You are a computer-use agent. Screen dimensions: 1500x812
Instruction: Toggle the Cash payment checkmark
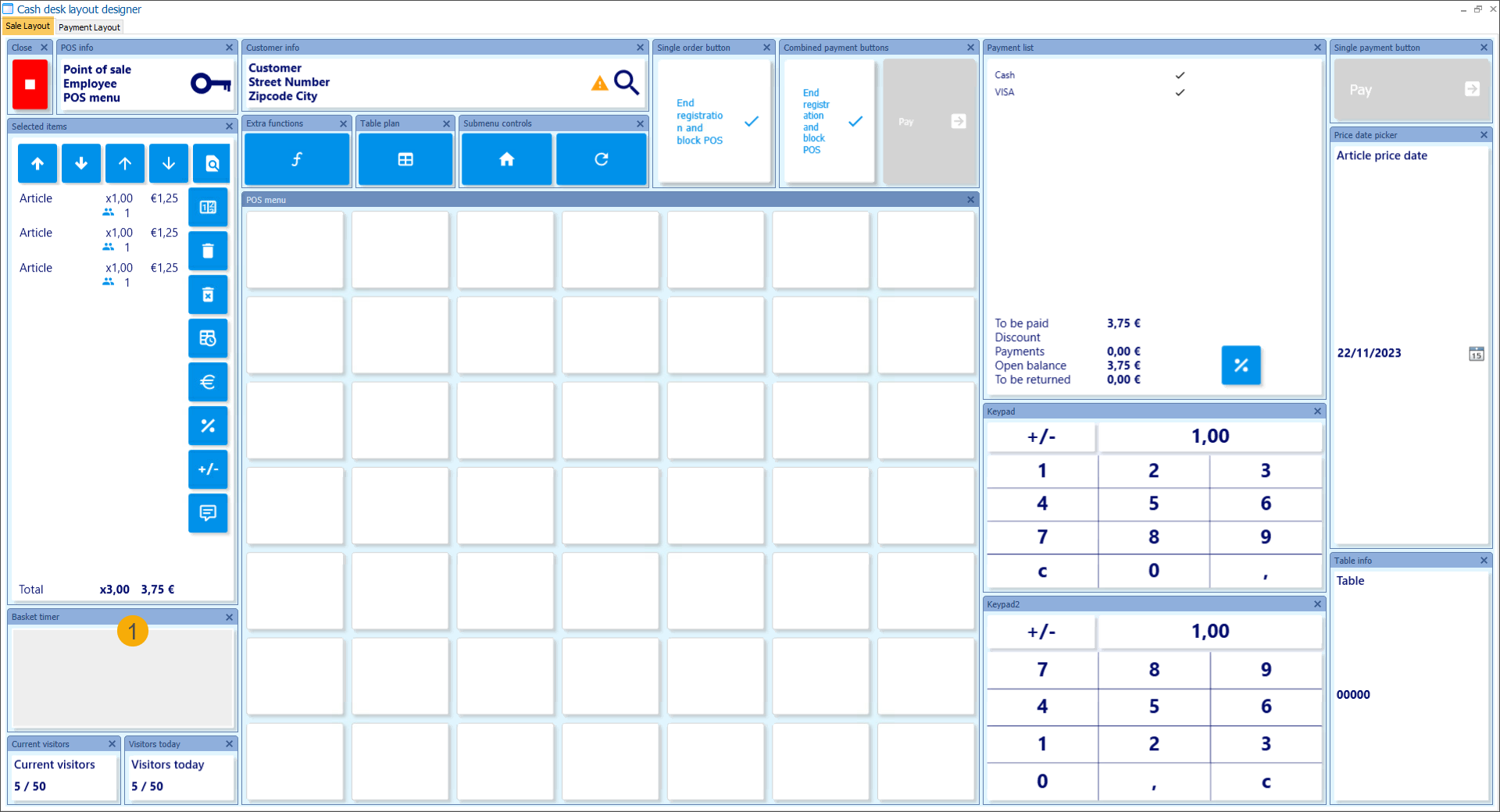pos(1180,75)
